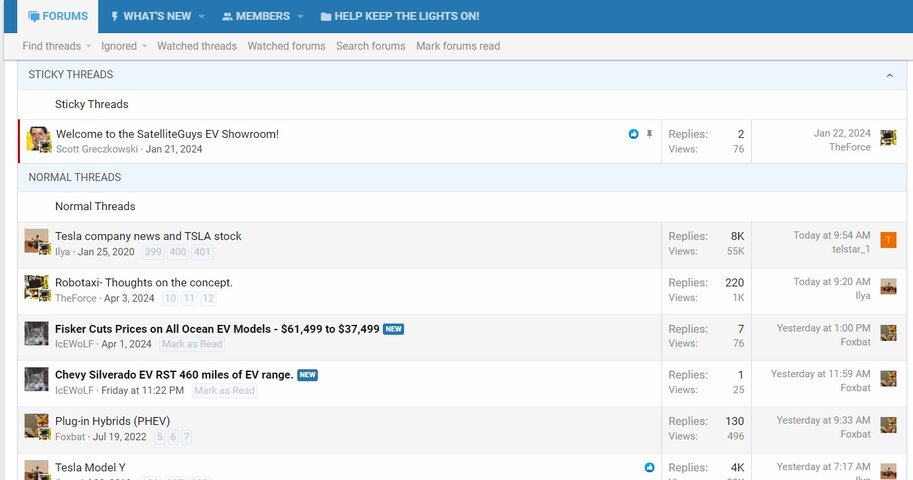Open Help Keep The Lights On tab
This screenshot has width=913, height=480.
tap(400, 16)
